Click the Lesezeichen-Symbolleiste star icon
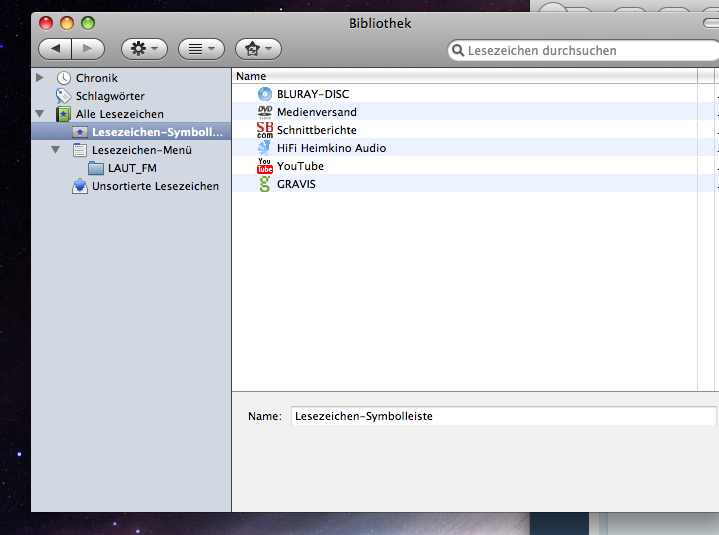The height and width of the screenshot is (535, 719). [80, 132]
